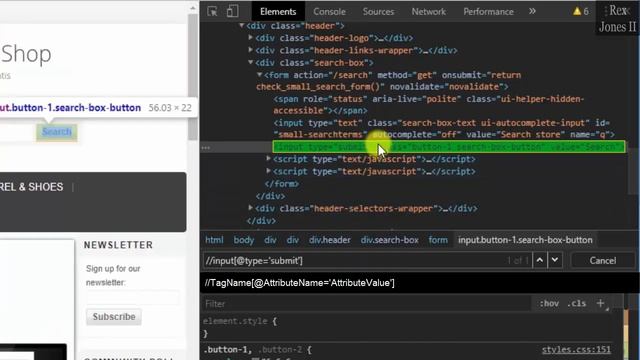Toggle the .cls class editor
This screenshot has width=640, height=360.
click(x=576, y=303)
